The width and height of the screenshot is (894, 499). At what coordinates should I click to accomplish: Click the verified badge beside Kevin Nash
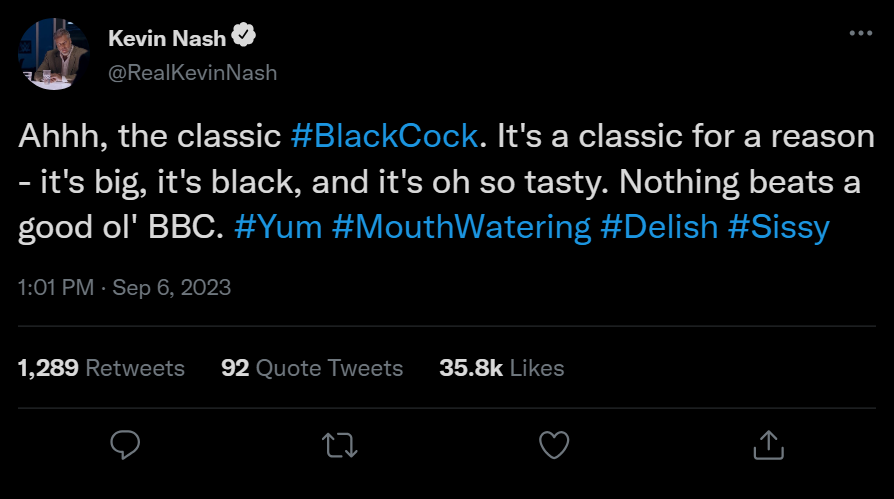243,38
